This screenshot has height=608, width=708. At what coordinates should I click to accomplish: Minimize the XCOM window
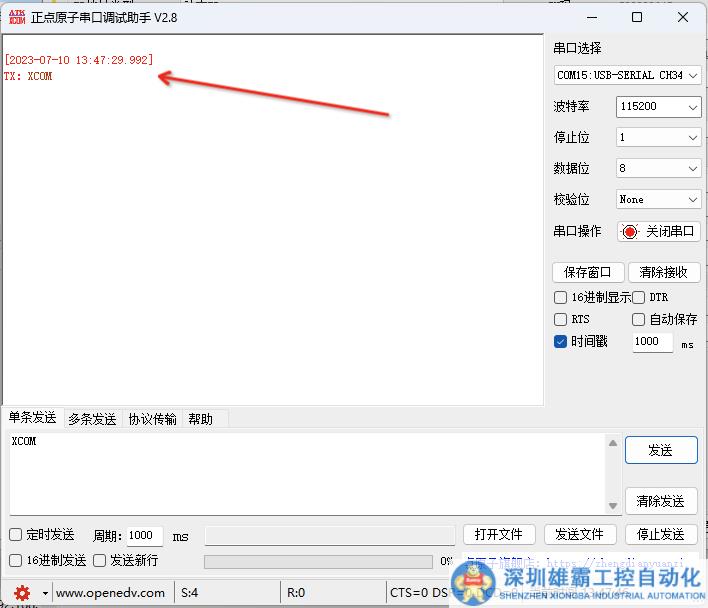(590, 17)
